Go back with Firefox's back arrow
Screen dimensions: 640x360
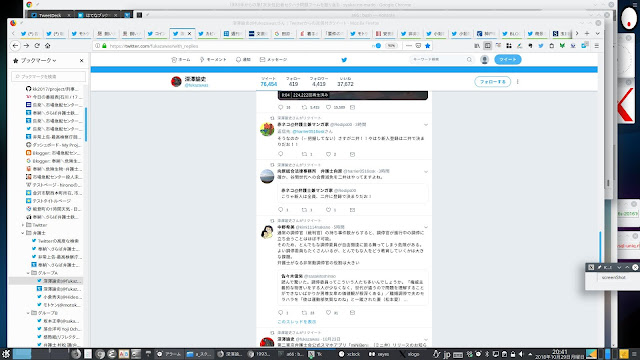pyautogui.click(x=15, y=46)
